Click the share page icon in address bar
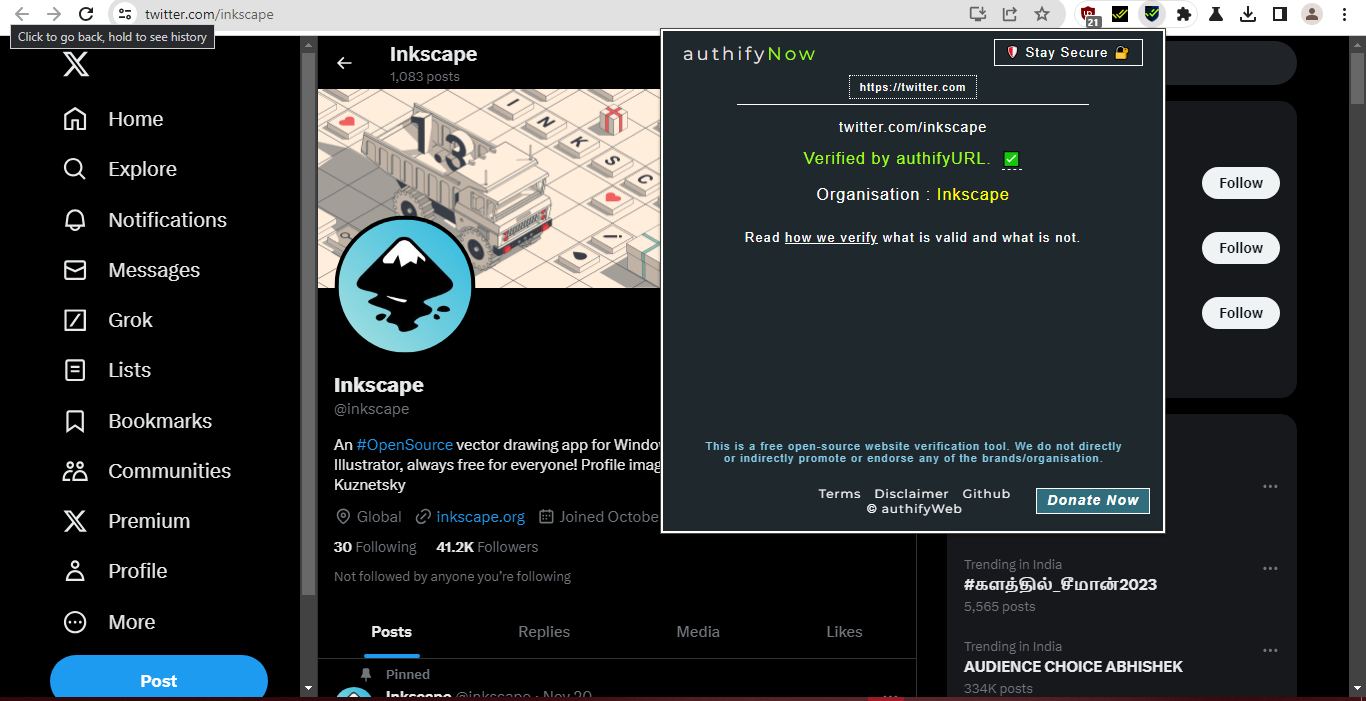Screen dimensions: 1366x701 [1010, 14]
